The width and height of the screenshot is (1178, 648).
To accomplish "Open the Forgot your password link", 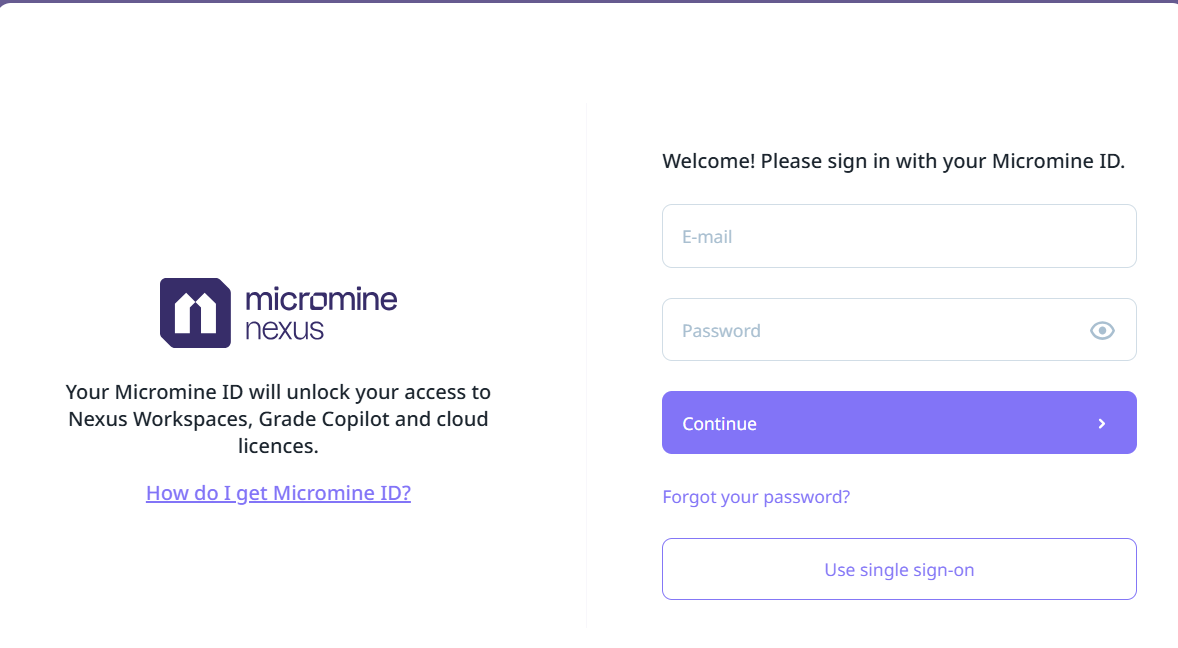I will tap(756, 497).
